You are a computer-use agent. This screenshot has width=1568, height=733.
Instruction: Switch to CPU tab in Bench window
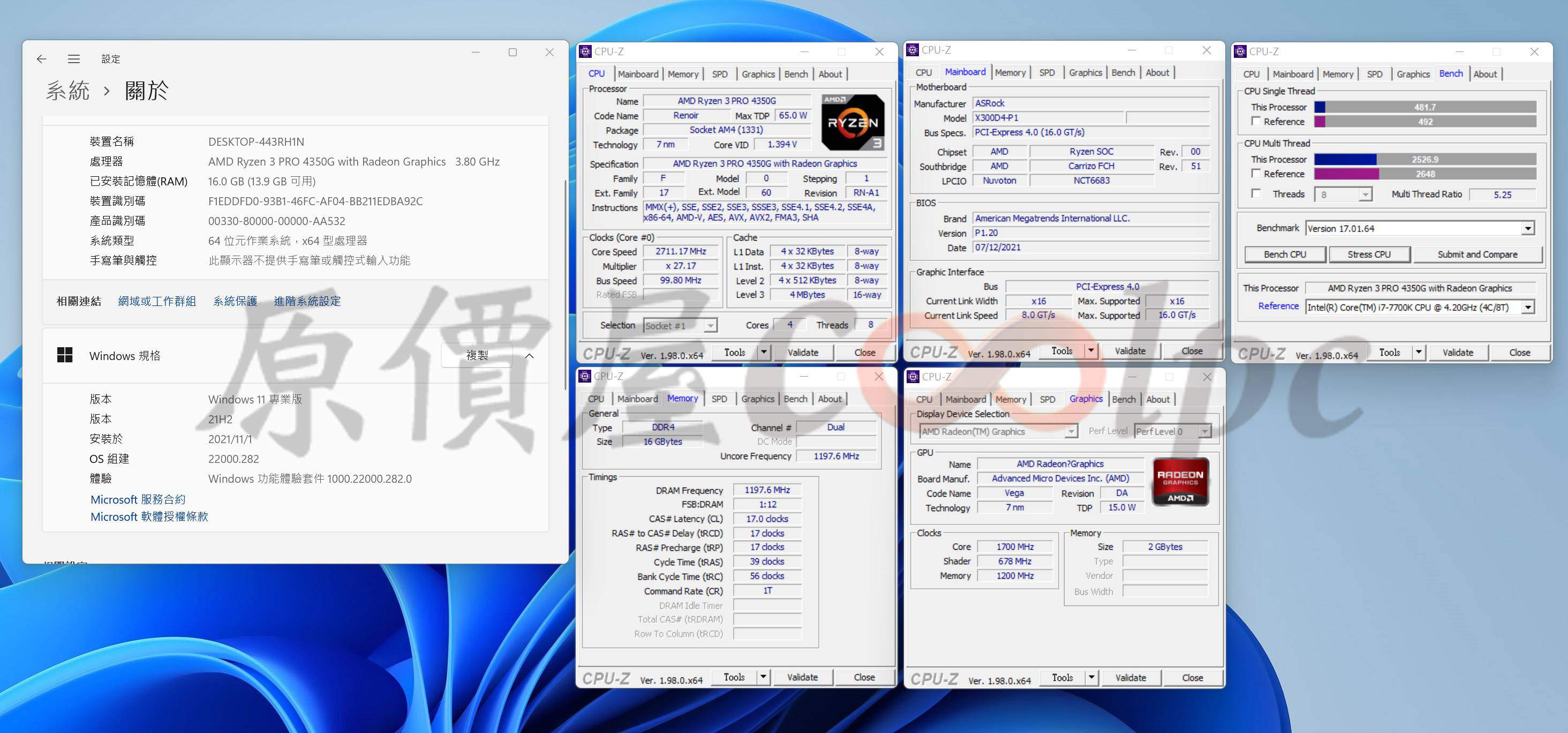(x=1252, y=74)
